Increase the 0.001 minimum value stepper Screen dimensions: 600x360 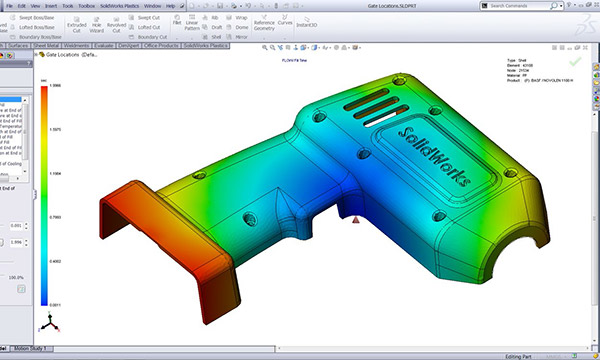(x=26, y=224)
